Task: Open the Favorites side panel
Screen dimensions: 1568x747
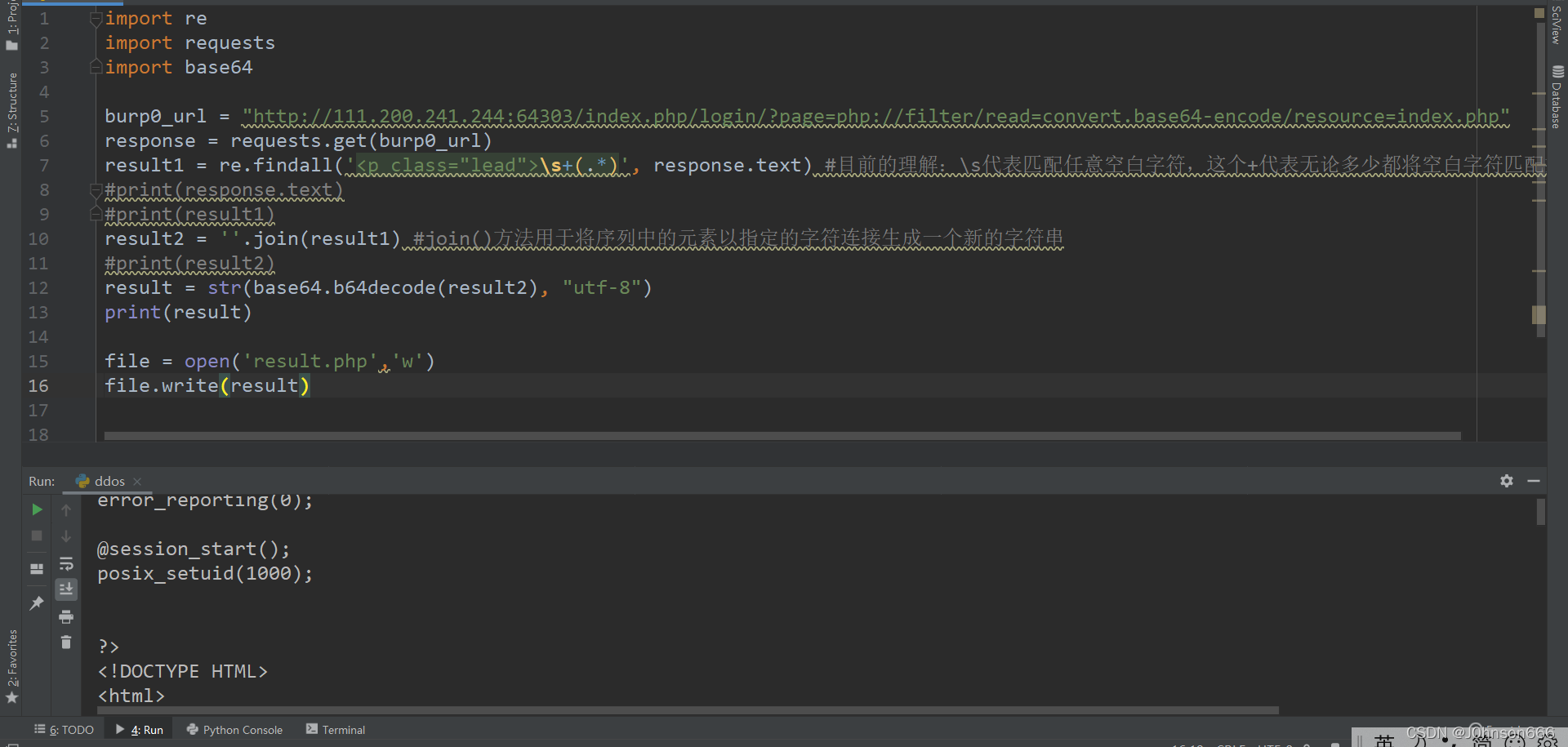Action: click(11, 666)
